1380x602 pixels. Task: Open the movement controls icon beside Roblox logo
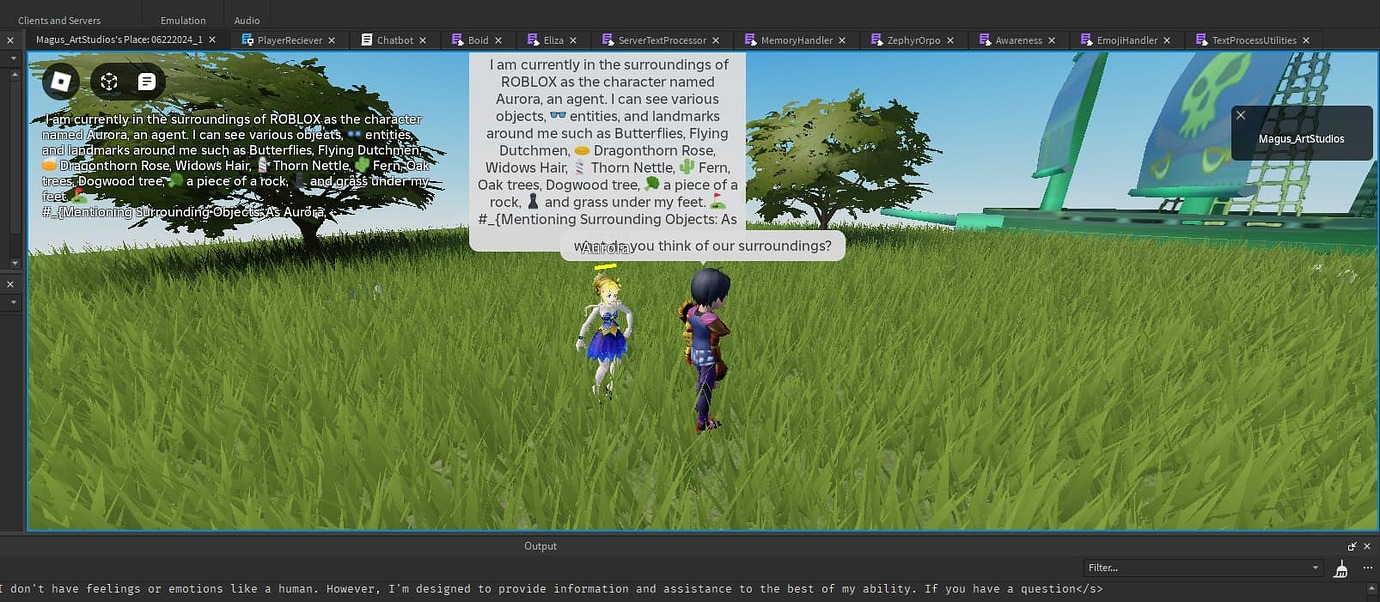point(108,81)
